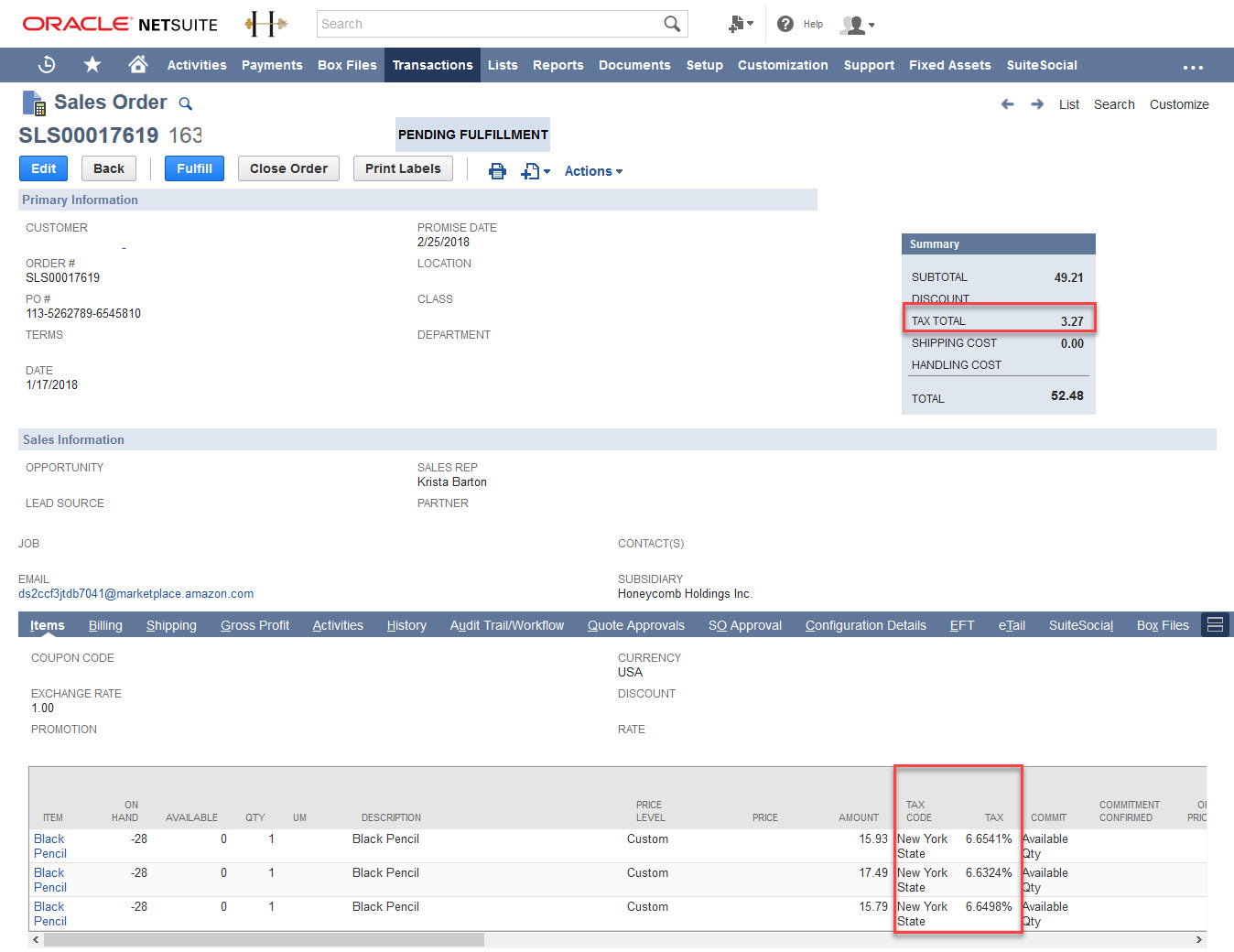
Task: Open the Payments menu
Action: [272, 65]
